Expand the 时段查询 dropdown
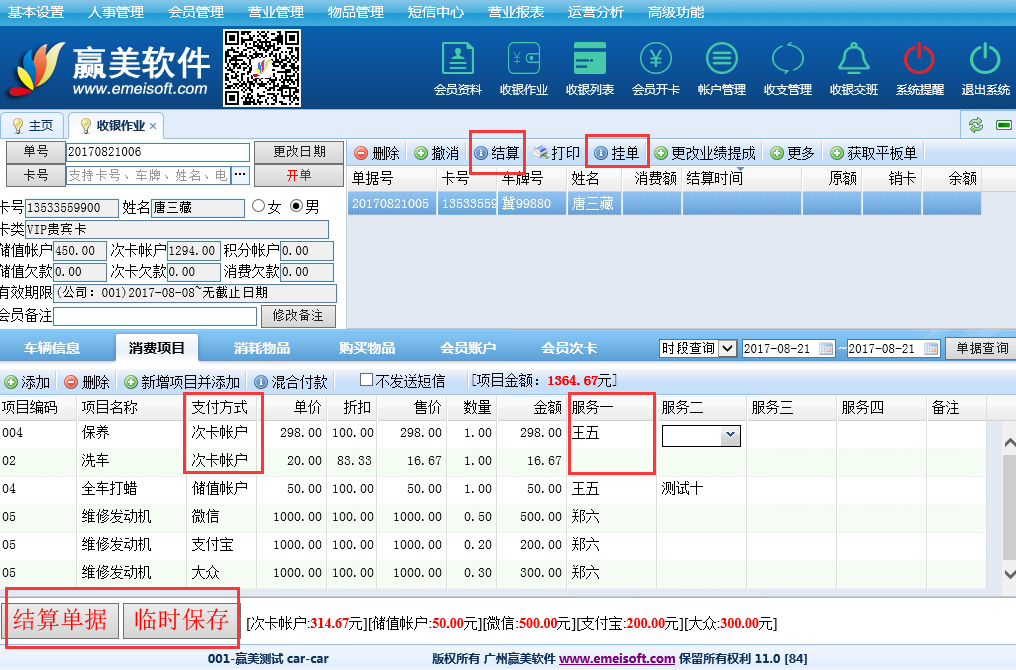Viewport: 1016px width, 670px height. tap(727, 349)
